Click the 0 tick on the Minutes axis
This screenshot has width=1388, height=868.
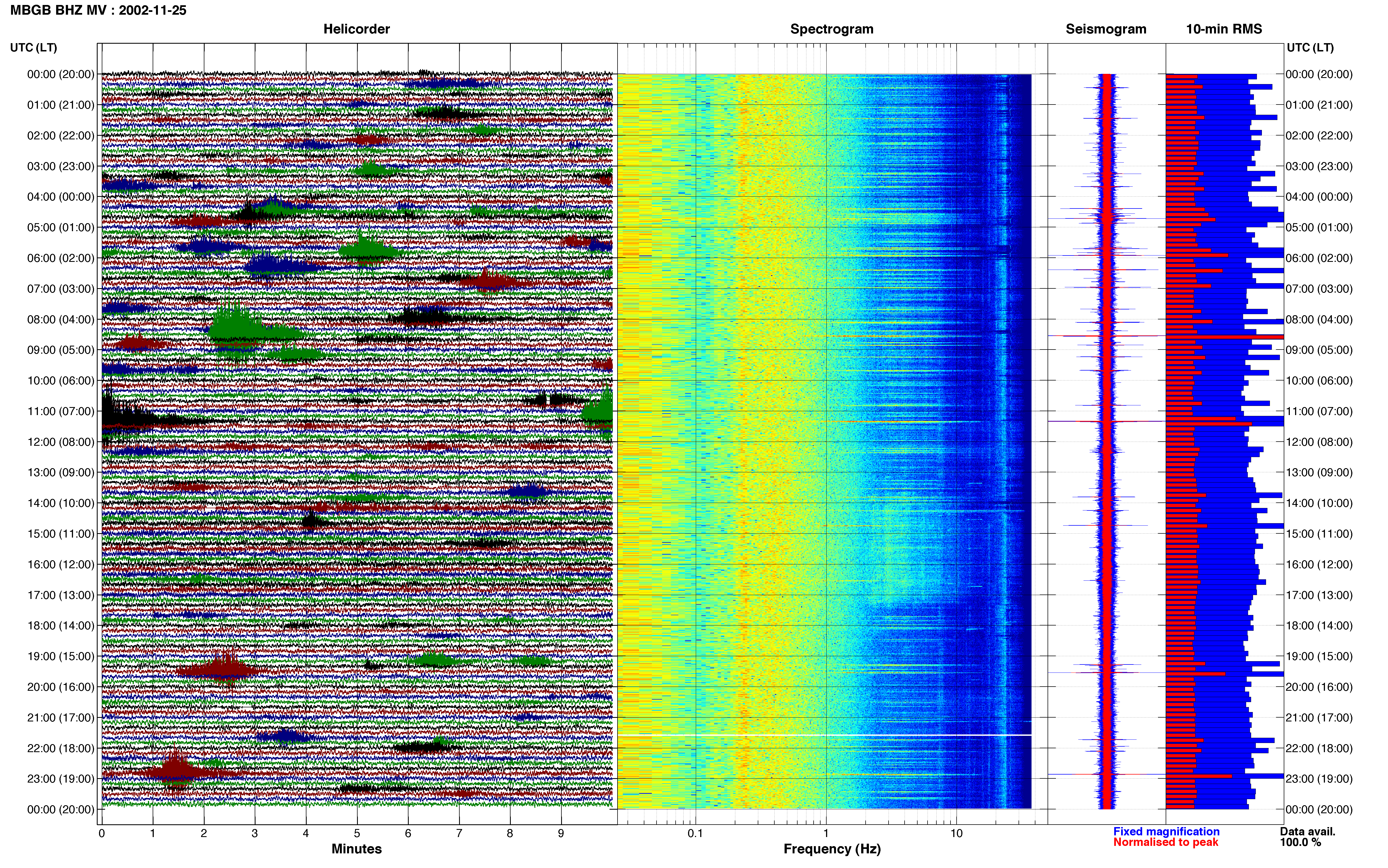pos(101,833)
